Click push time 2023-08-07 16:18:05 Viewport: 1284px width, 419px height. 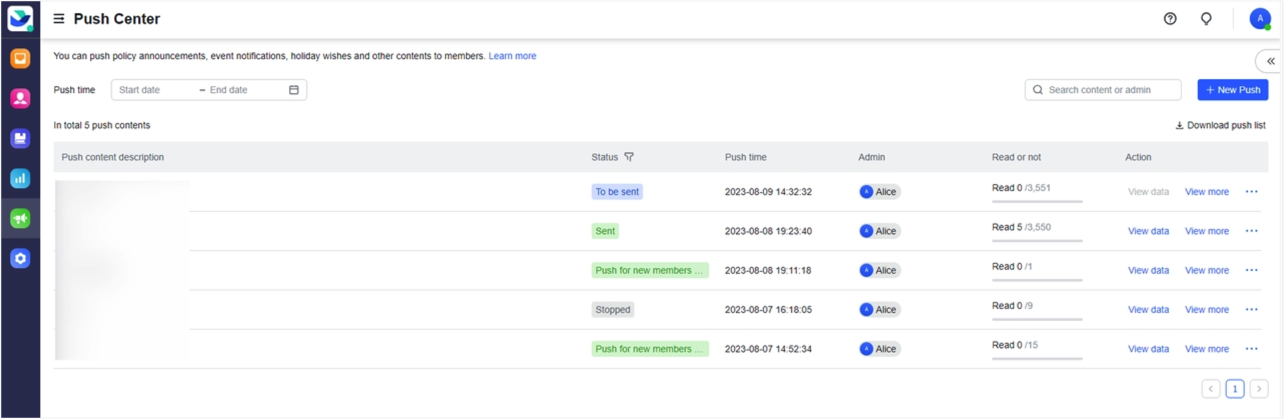coord(768,310)
